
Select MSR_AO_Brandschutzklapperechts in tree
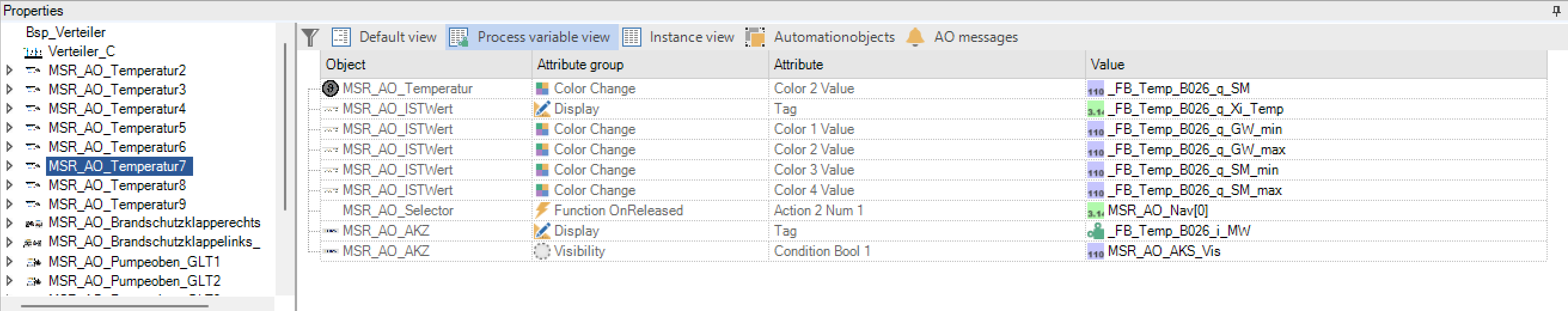155,222
